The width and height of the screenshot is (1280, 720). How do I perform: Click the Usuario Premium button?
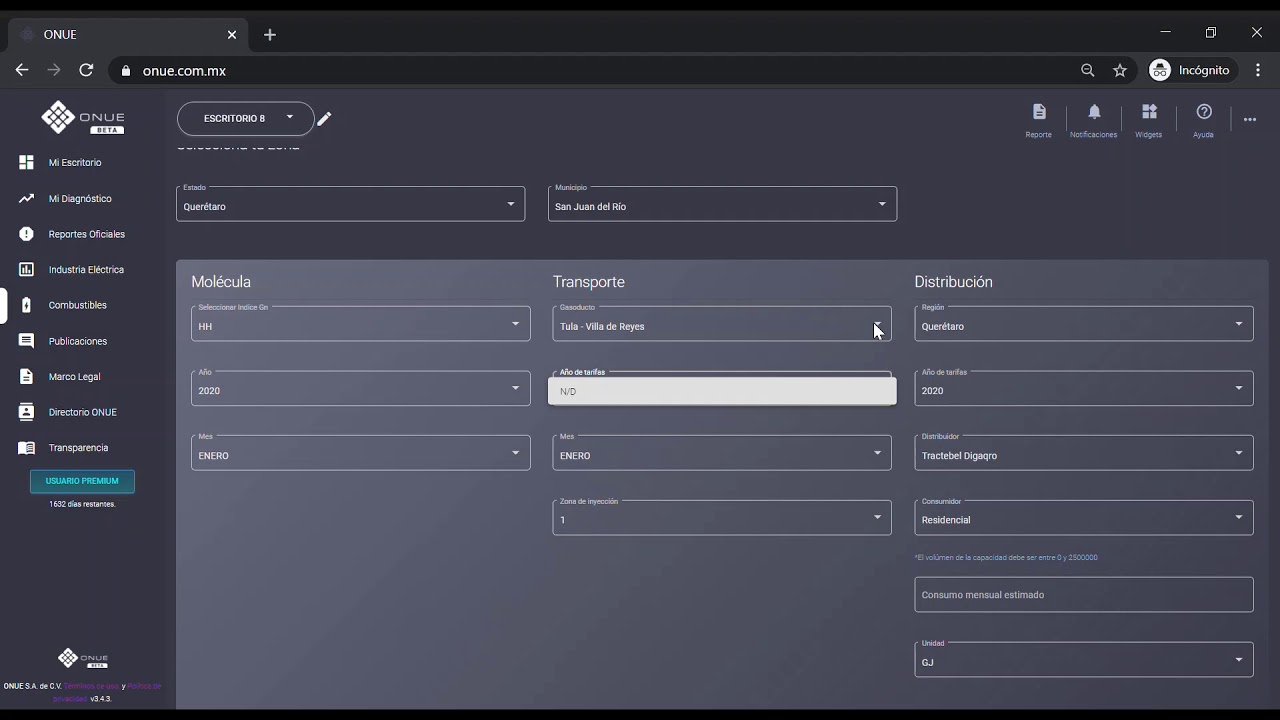click(82, 481)
